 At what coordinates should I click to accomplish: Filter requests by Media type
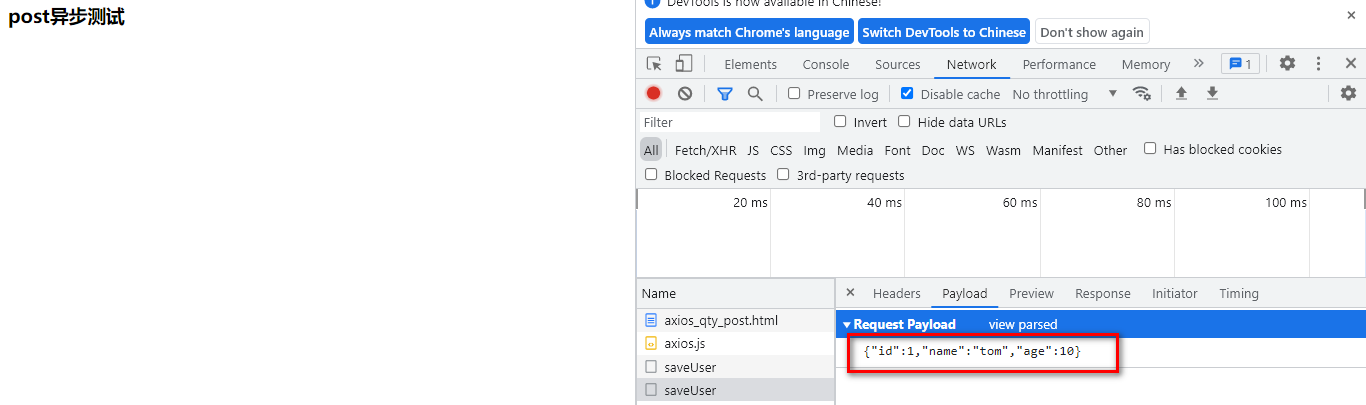tap(855, 150)
